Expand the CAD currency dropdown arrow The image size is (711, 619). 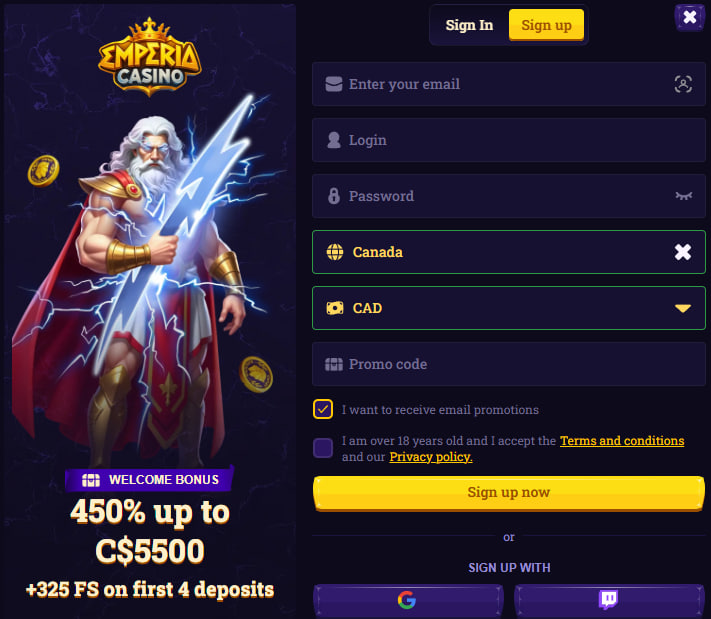pos(682,308)
